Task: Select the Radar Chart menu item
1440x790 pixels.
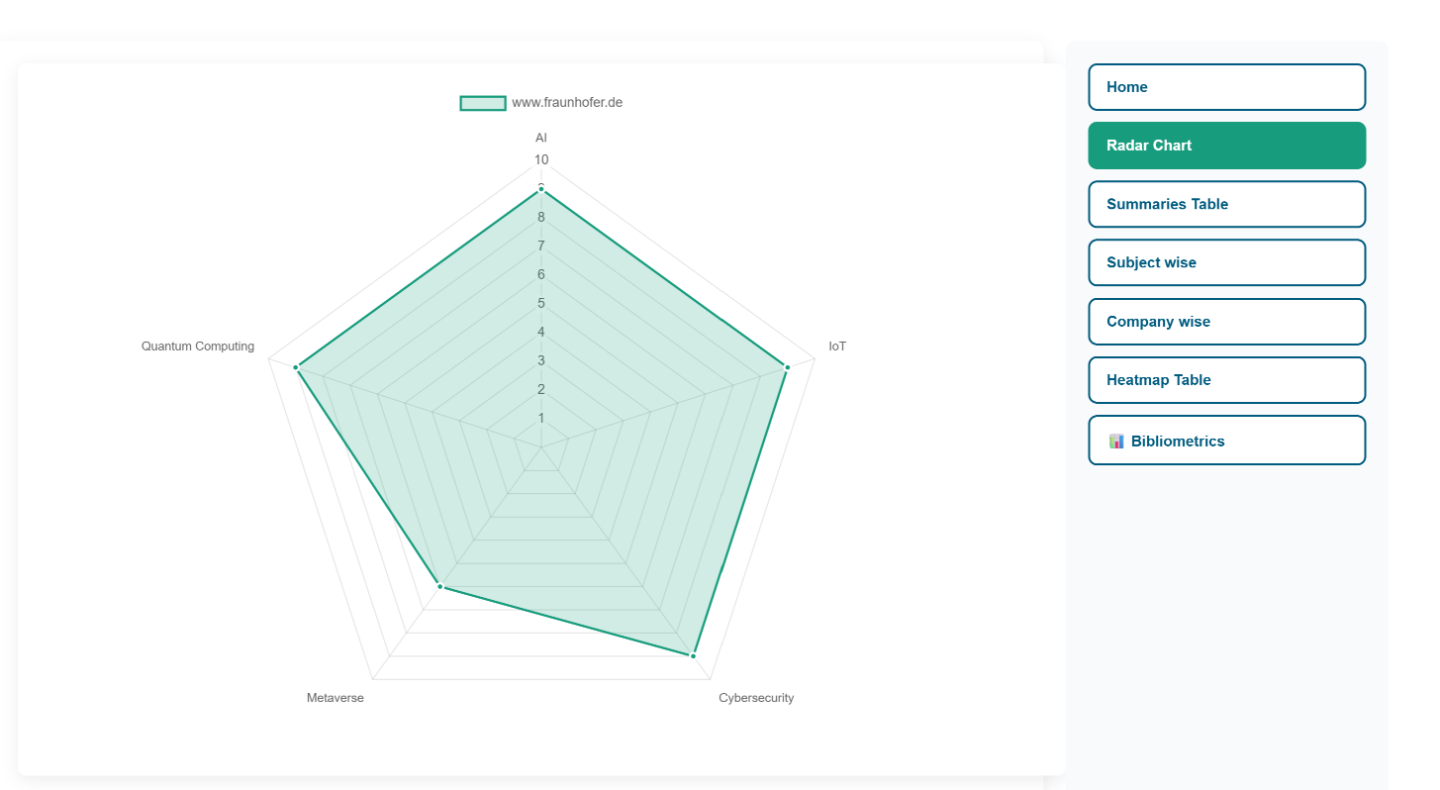Action: (x=1226, y=146)
